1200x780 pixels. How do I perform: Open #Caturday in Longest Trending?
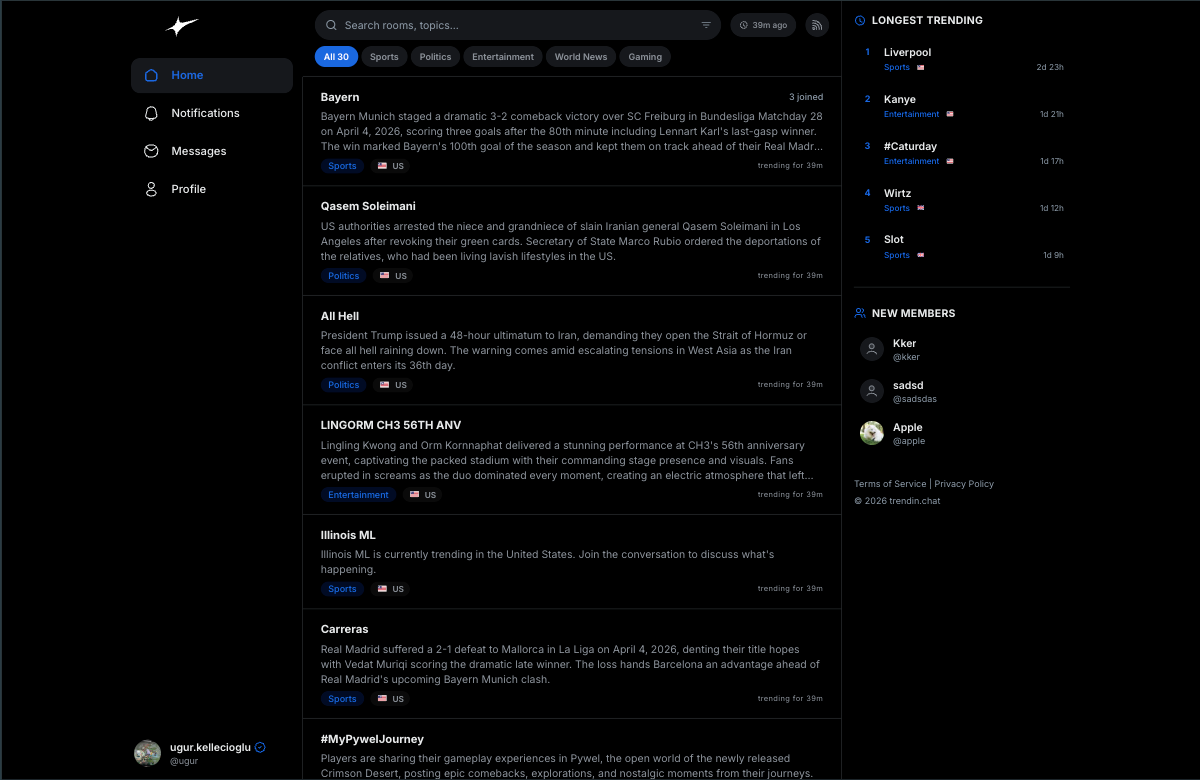click(x=910, y=146)
